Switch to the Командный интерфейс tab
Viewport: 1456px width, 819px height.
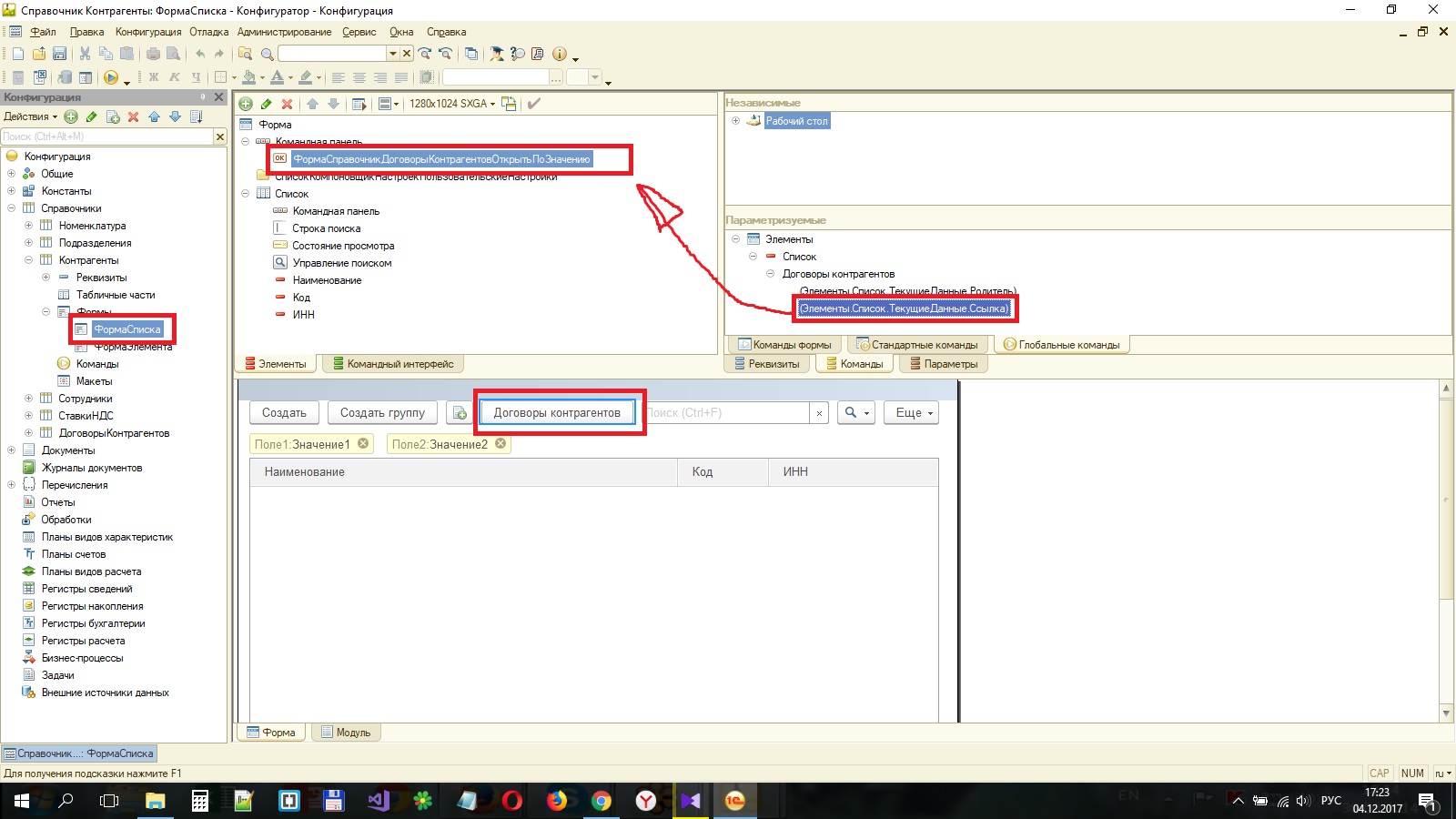pos(392,364)
